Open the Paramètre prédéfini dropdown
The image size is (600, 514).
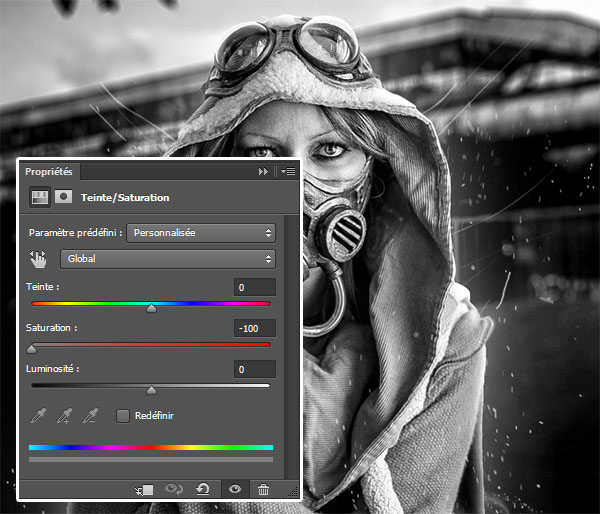(200, 232)
